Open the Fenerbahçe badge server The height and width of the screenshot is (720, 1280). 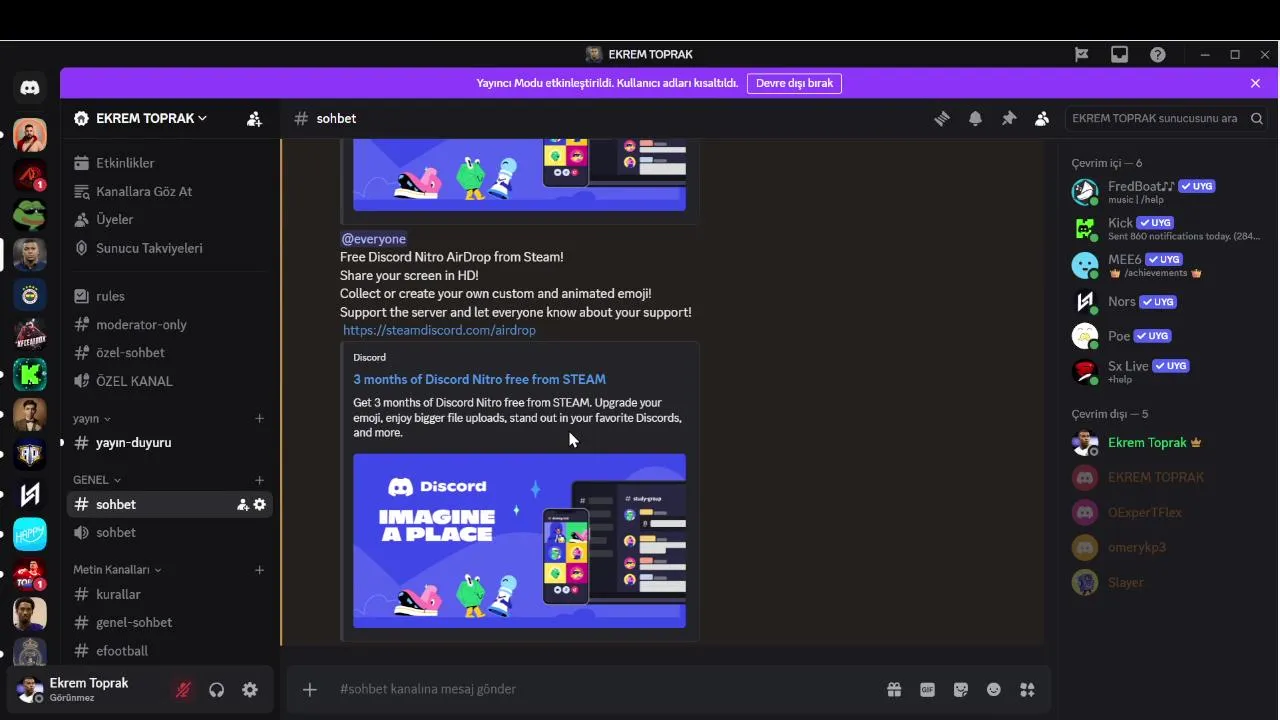tap(30, 295)
